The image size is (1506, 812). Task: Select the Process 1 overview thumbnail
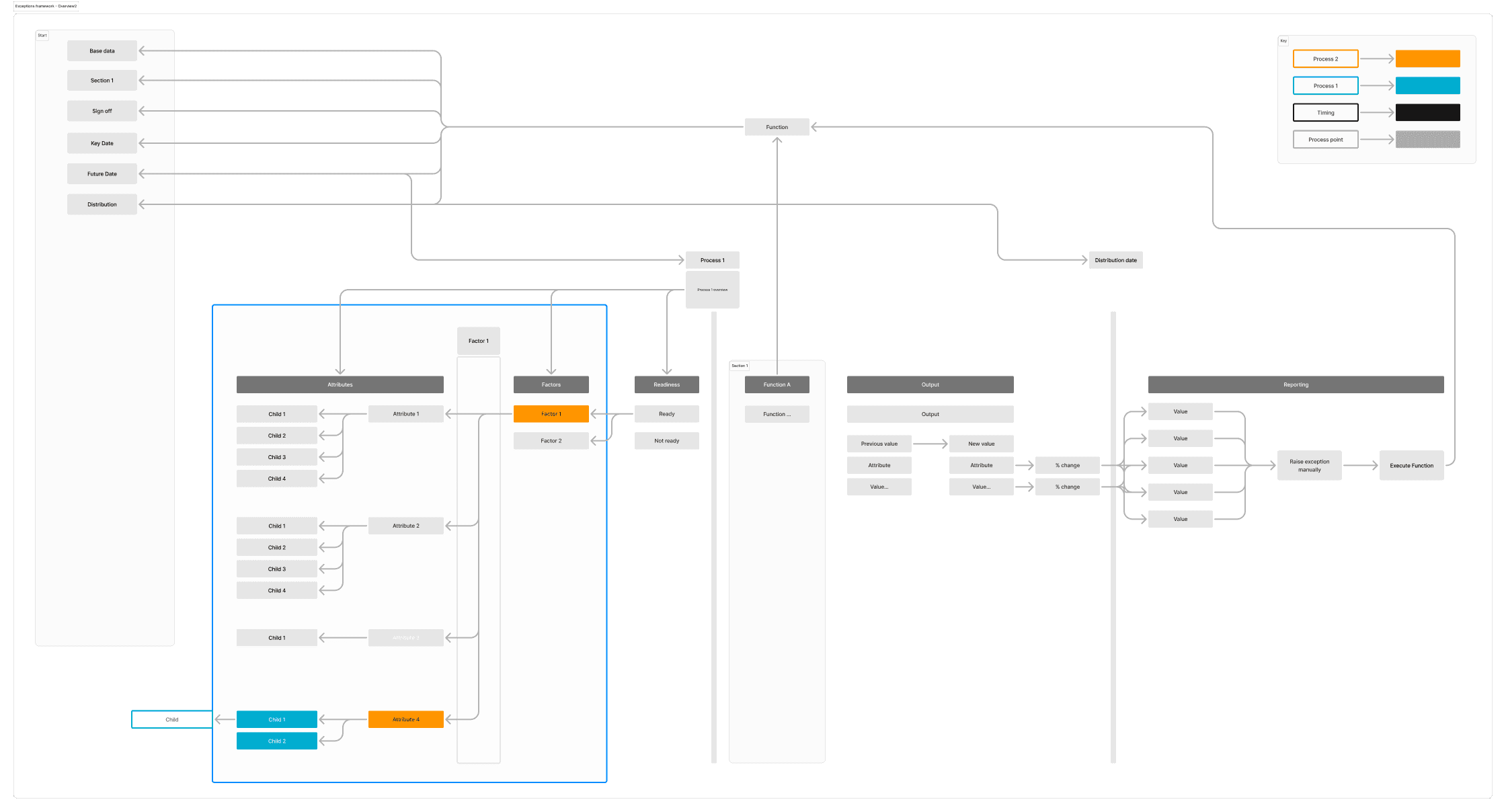pos(712,290)
